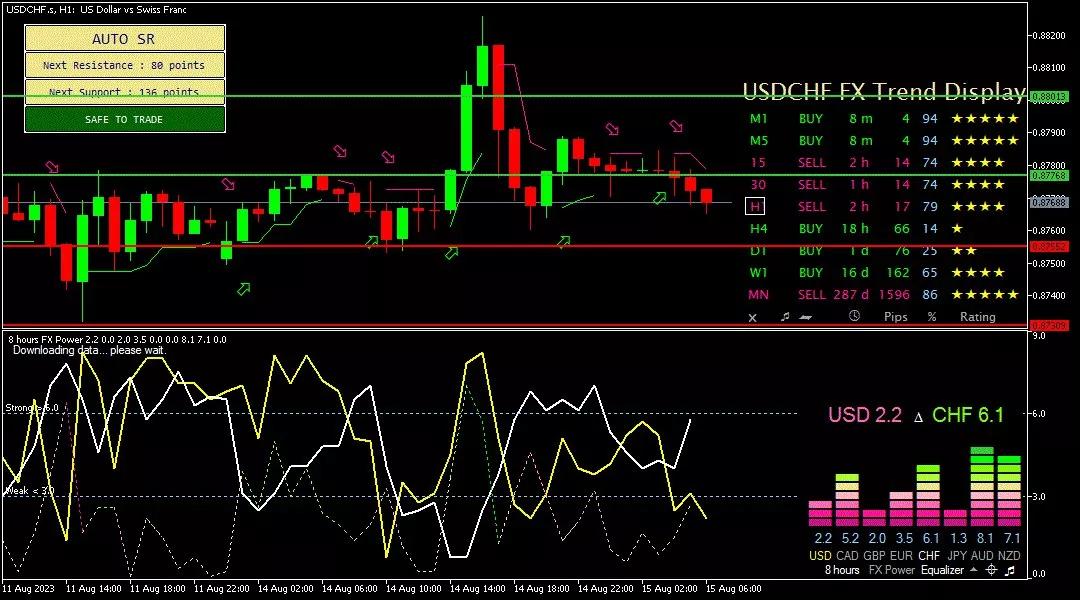This screenshot has height=600, width=1080.
Task: Click the up triangle next to Equalizer
Action: pyautogui.click(x=973, y=570)
